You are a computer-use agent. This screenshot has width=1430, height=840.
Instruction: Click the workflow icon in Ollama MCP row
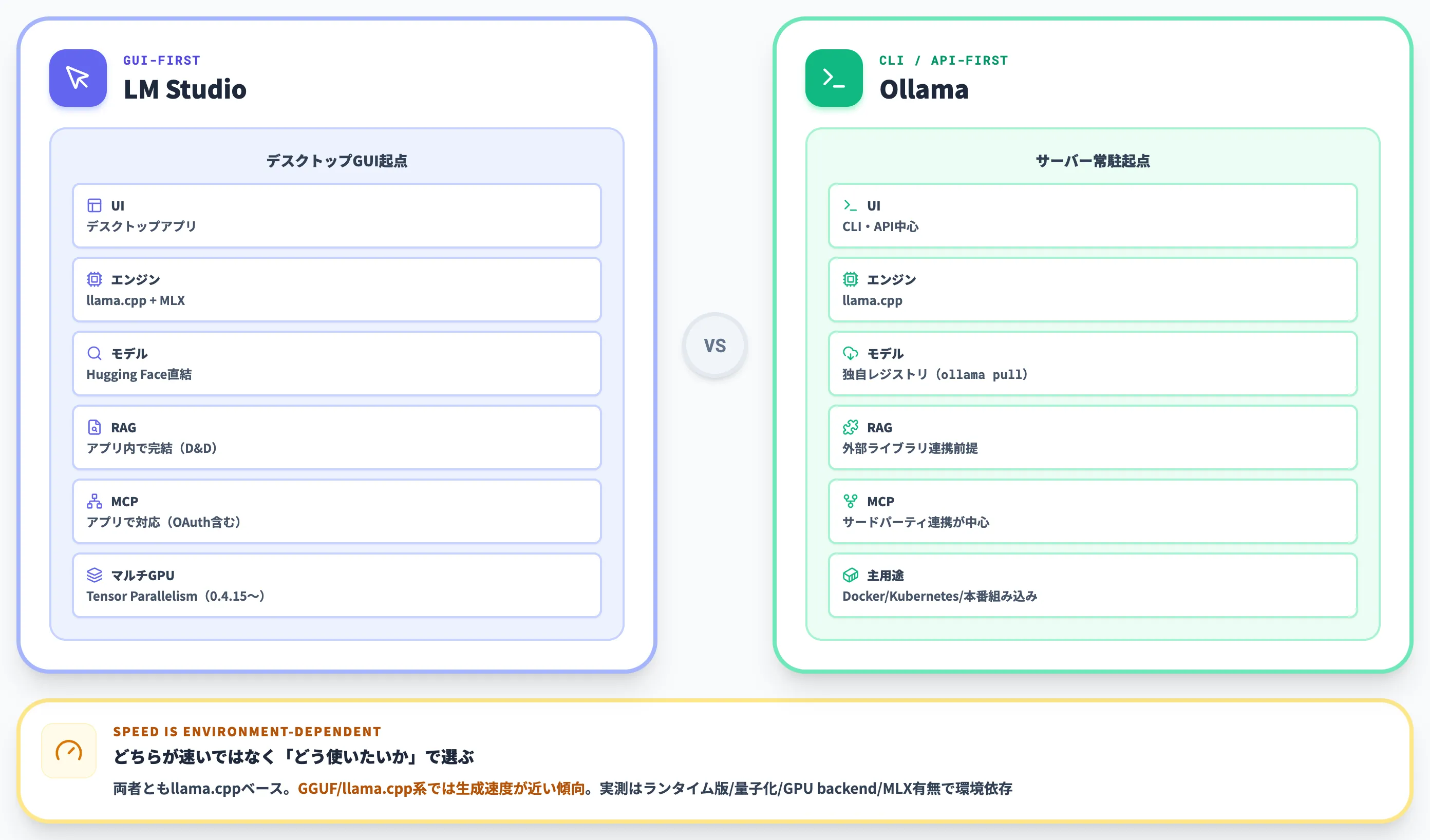[850, 502]
